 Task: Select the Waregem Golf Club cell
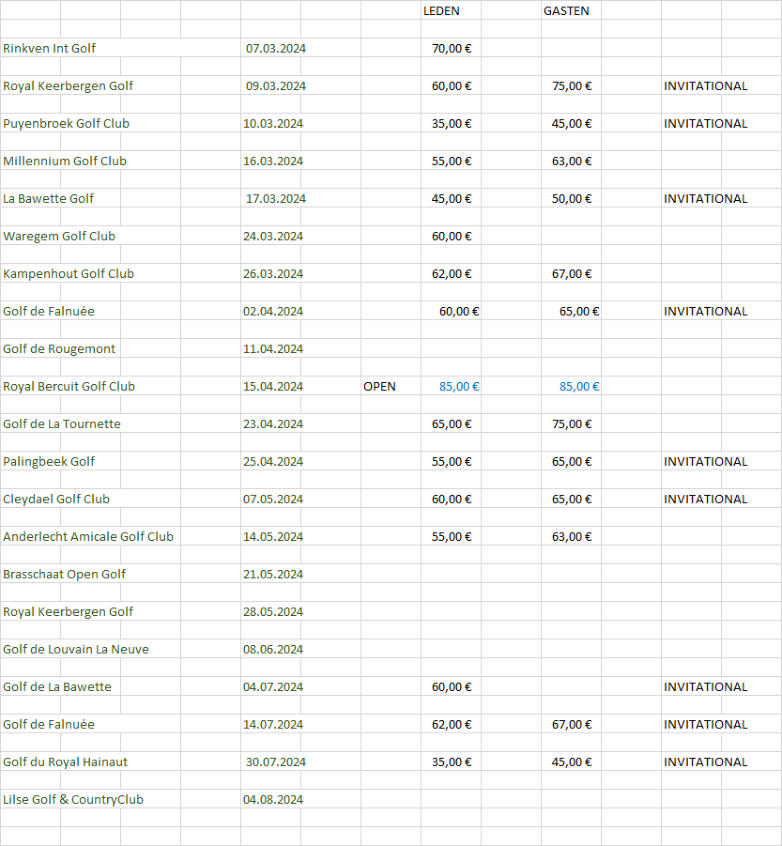59,236
